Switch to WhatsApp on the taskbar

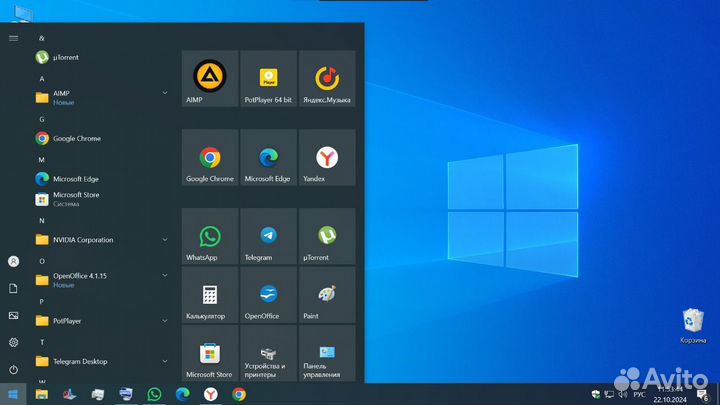[154, 394]
